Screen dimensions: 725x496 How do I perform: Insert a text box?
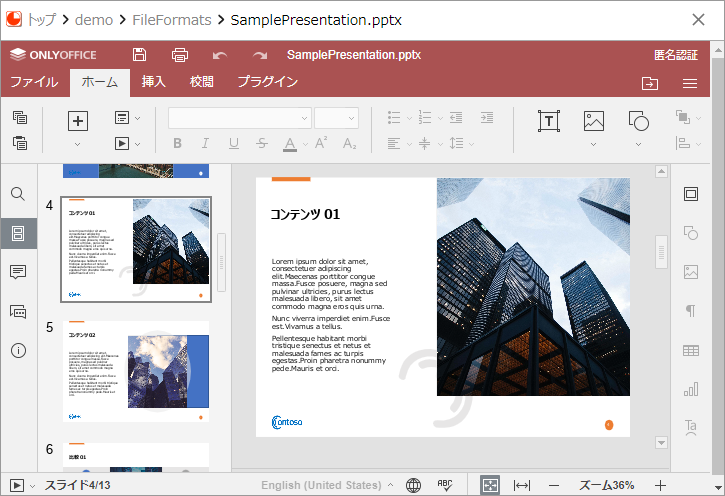click(x=548, y=121)
